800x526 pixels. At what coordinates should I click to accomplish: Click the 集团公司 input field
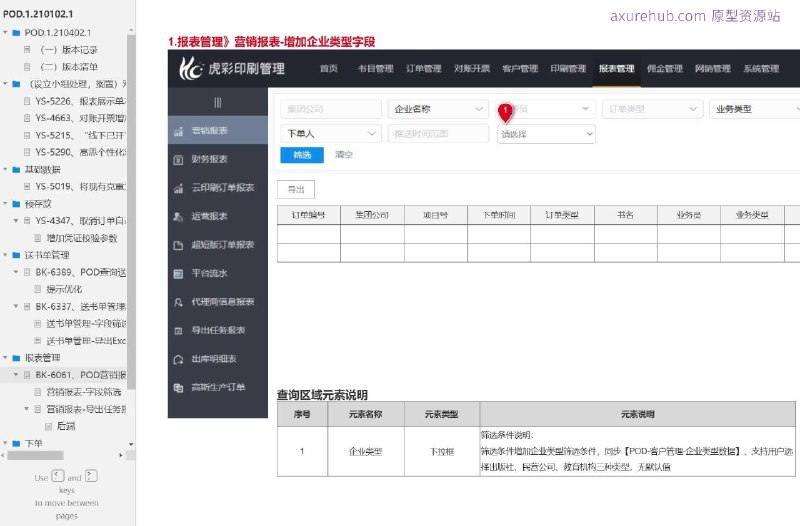tap(331, 109)
